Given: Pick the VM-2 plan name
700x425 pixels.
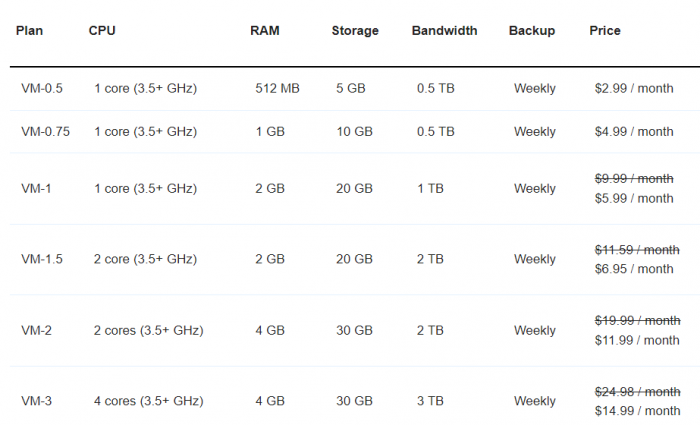Looking at the screenshot, I should coord(36,330).
